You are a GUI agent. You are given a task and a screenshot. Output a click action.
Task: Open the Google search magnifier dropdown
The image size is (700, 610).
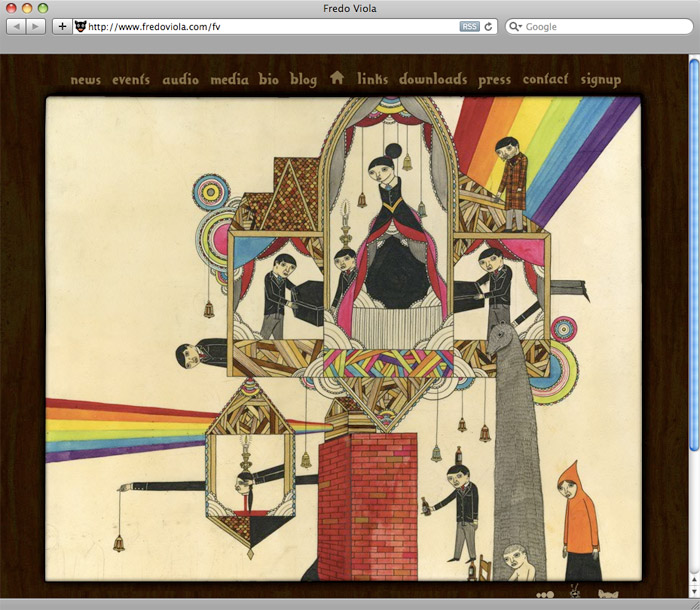pyautogui.click(x=516, y=26)
